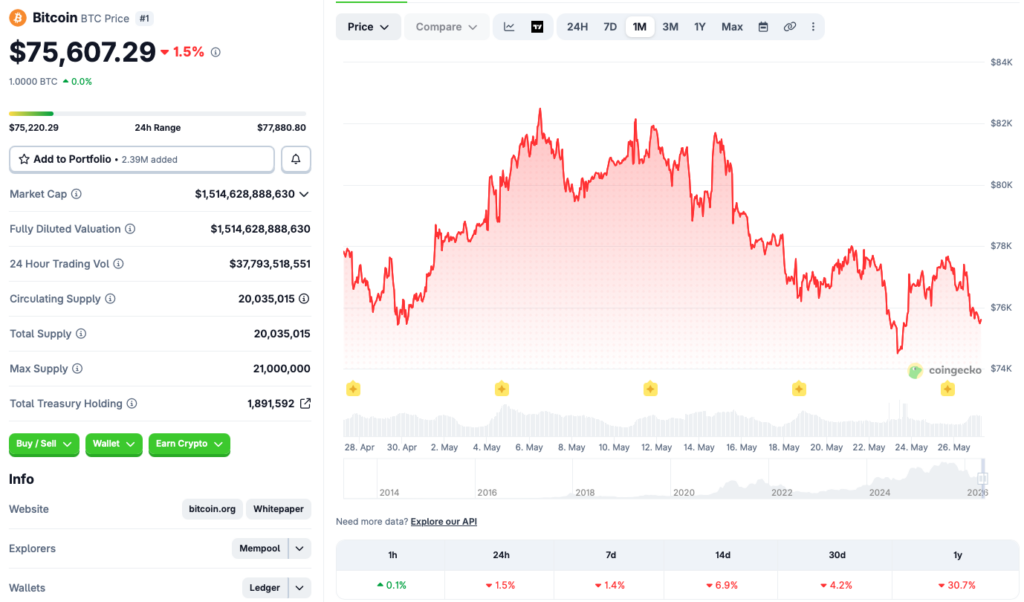Open the Wallet dropdown
Screen dimensions: 1024x602
click(x=114, y=444)
